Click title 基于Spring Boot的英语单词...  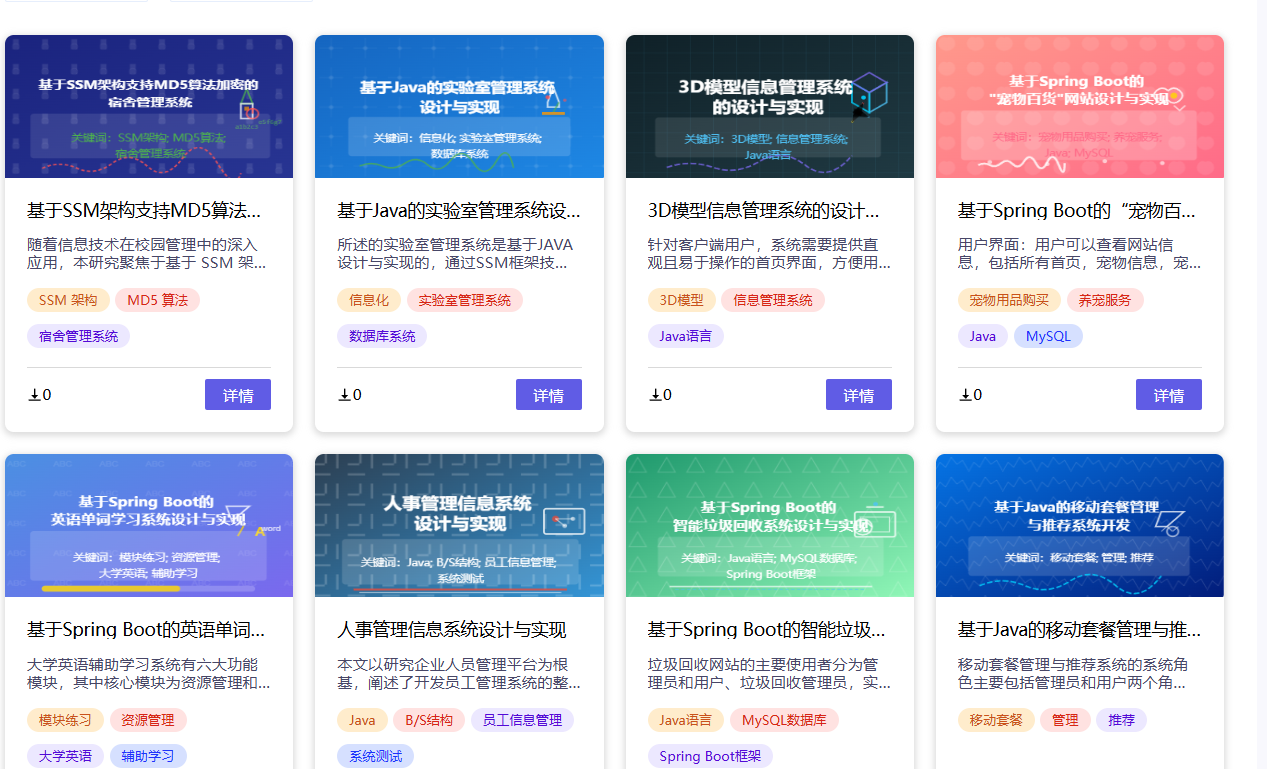pyautogui.click(x=146, y=630)
